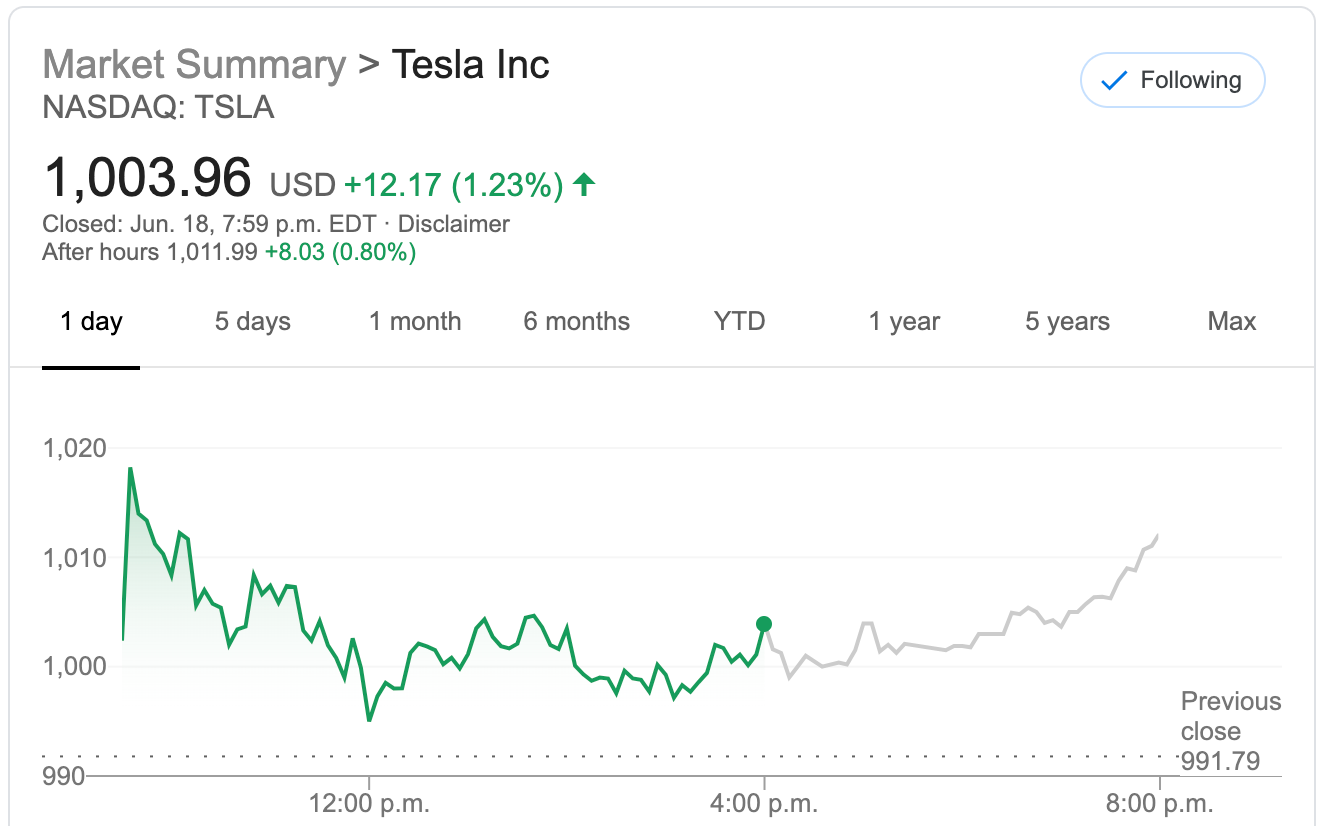
Task: Open the Disclaimer link
Action: pos(453,224)
